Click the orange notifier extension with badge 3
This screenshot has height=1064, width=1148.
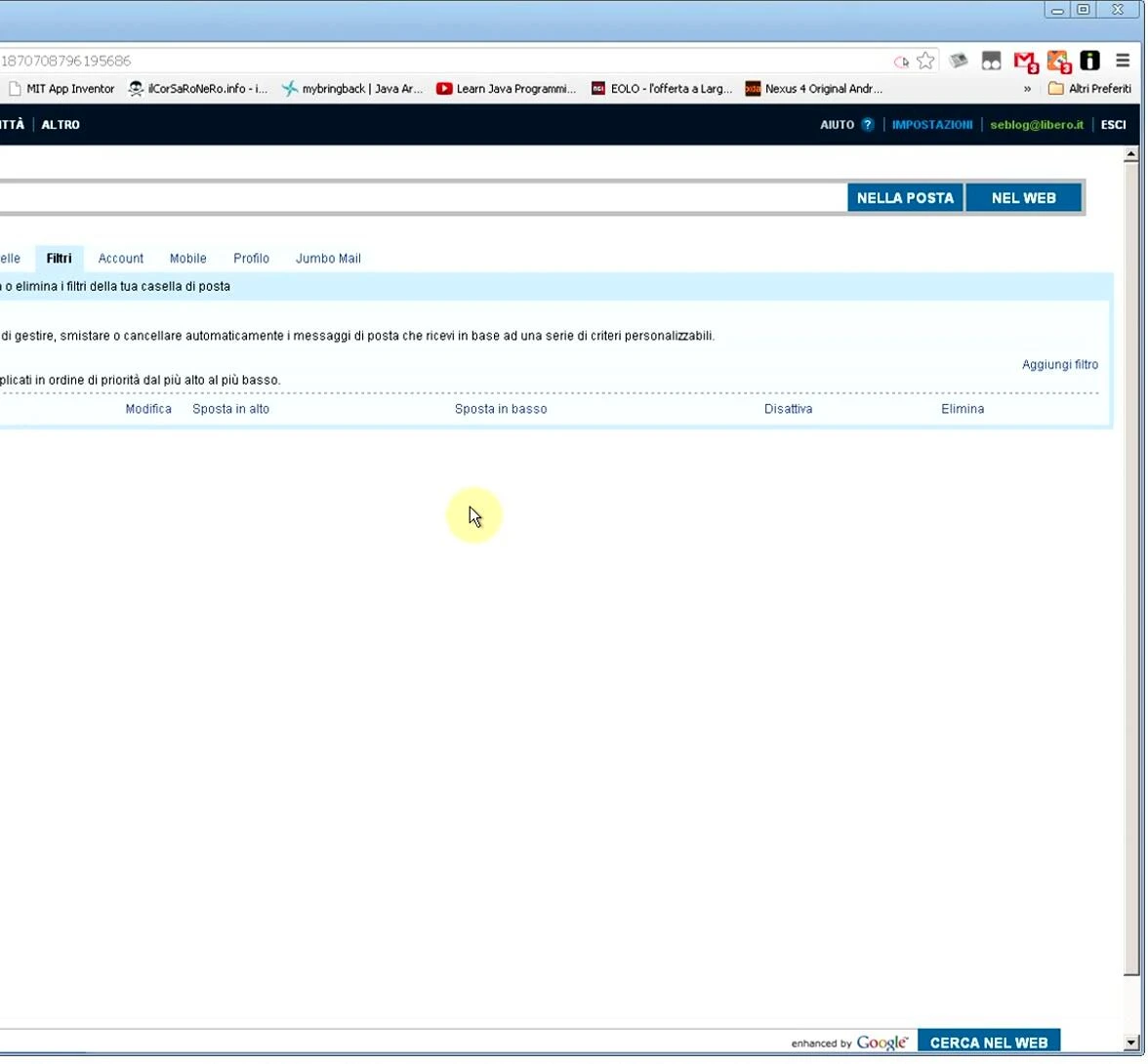coord(1058,61)
